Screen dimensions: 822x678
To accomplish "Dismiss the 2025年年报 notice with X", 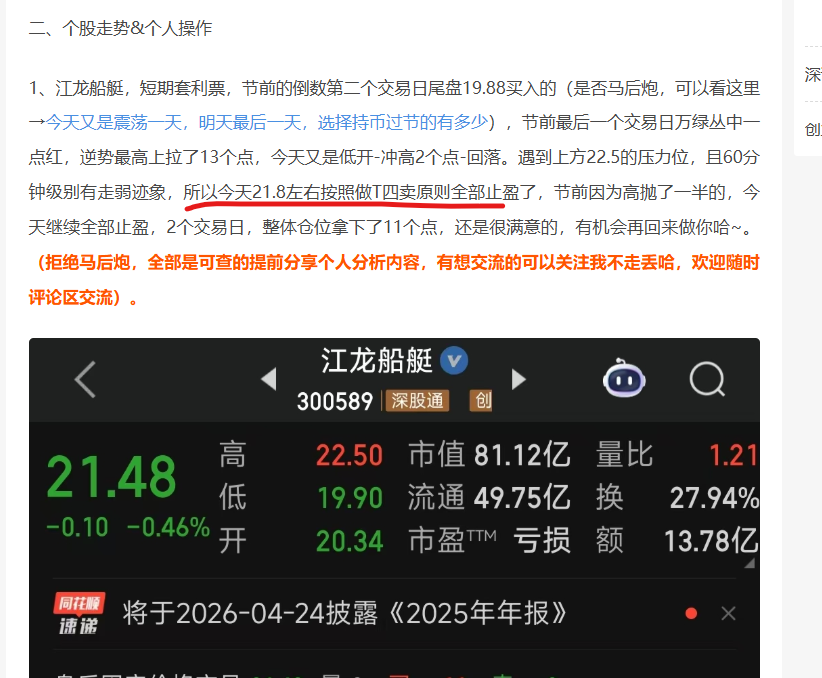I will tap(728, 613).
